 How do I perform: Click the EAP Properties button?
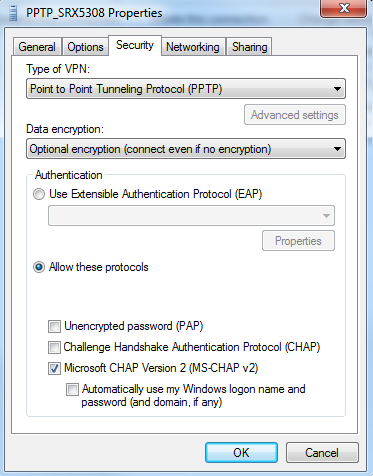298,241
